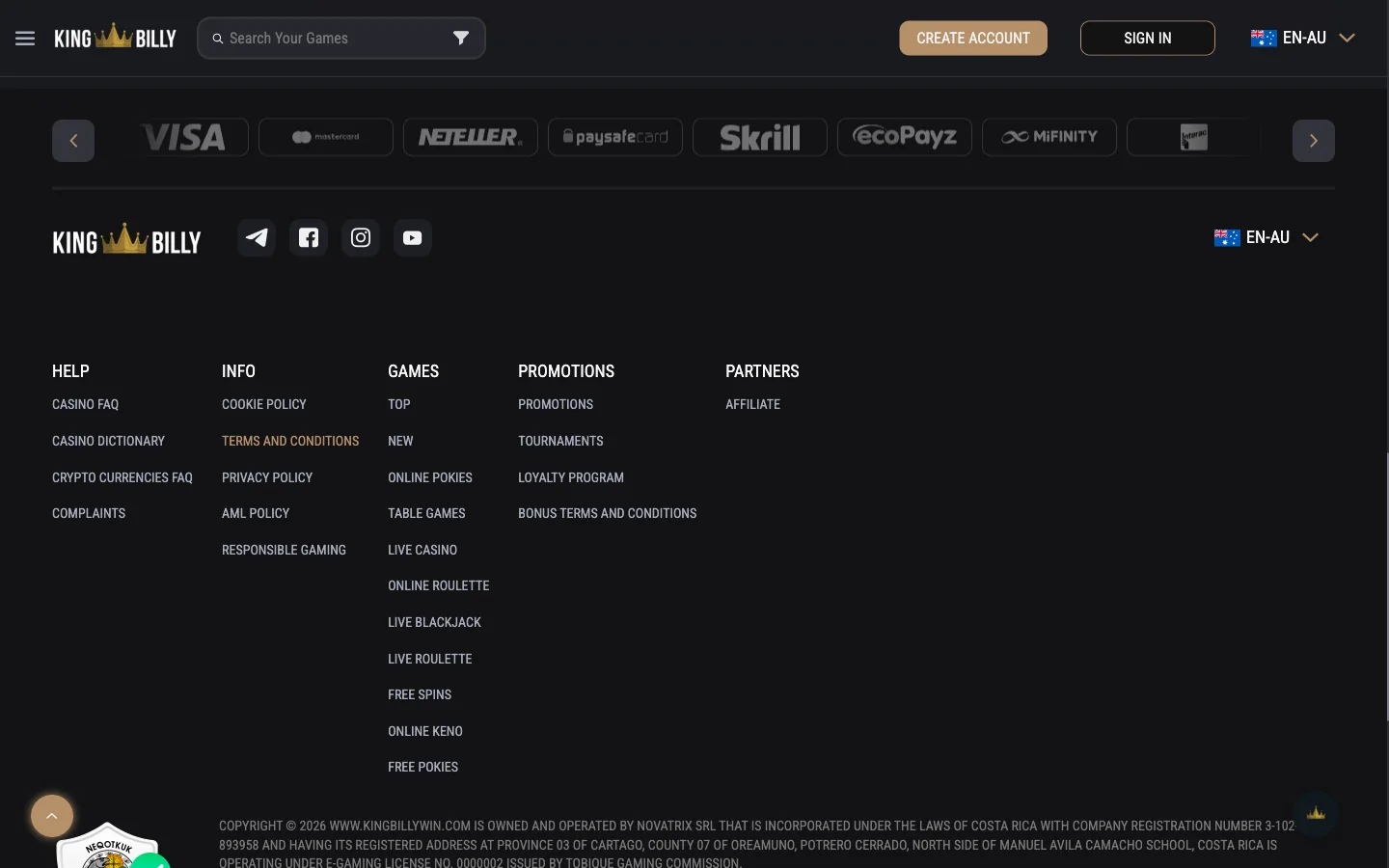
Task: Open the Terms and Conditions link
Action: 290,441
